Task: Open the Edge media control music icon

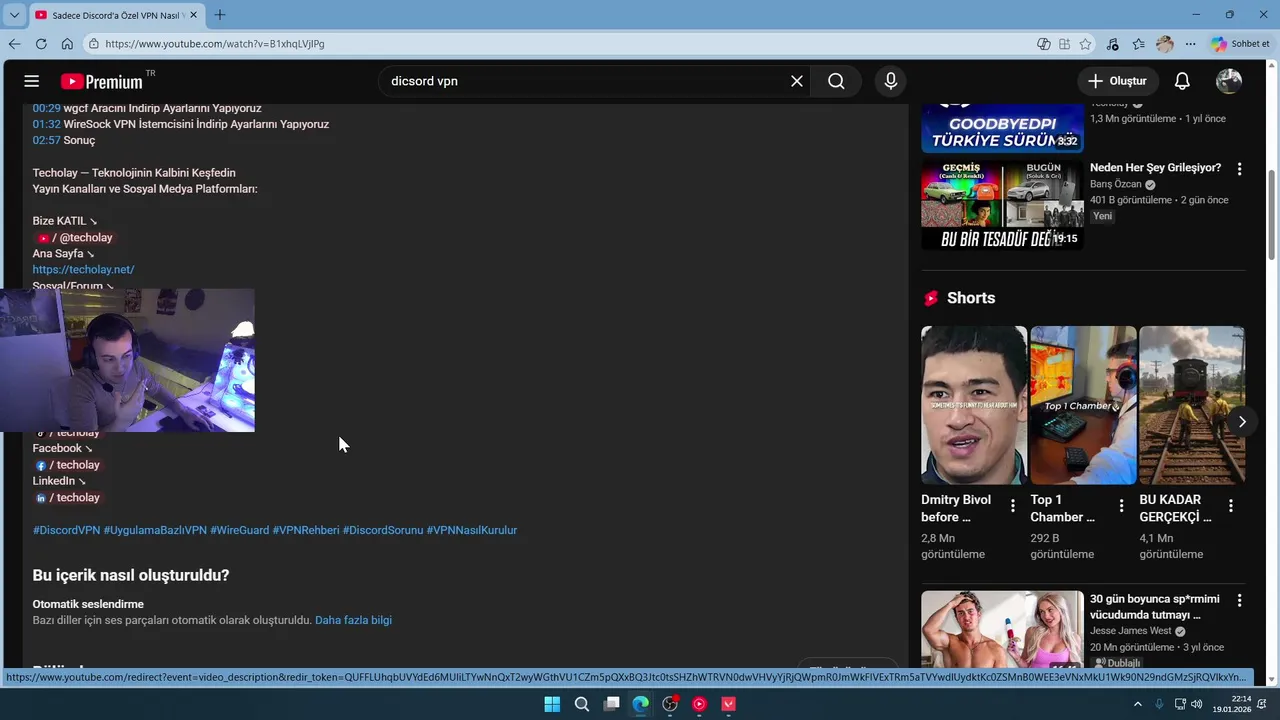Action: pyautogui.click(x=1112, y=44)
